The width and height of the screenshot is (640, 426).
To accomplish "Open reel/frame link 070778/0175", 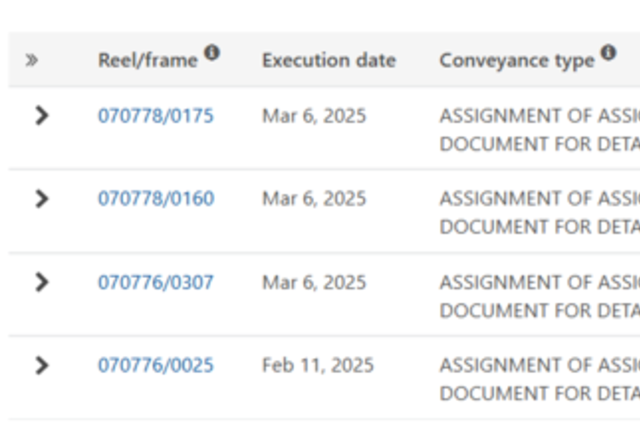I will click(156, 115).
